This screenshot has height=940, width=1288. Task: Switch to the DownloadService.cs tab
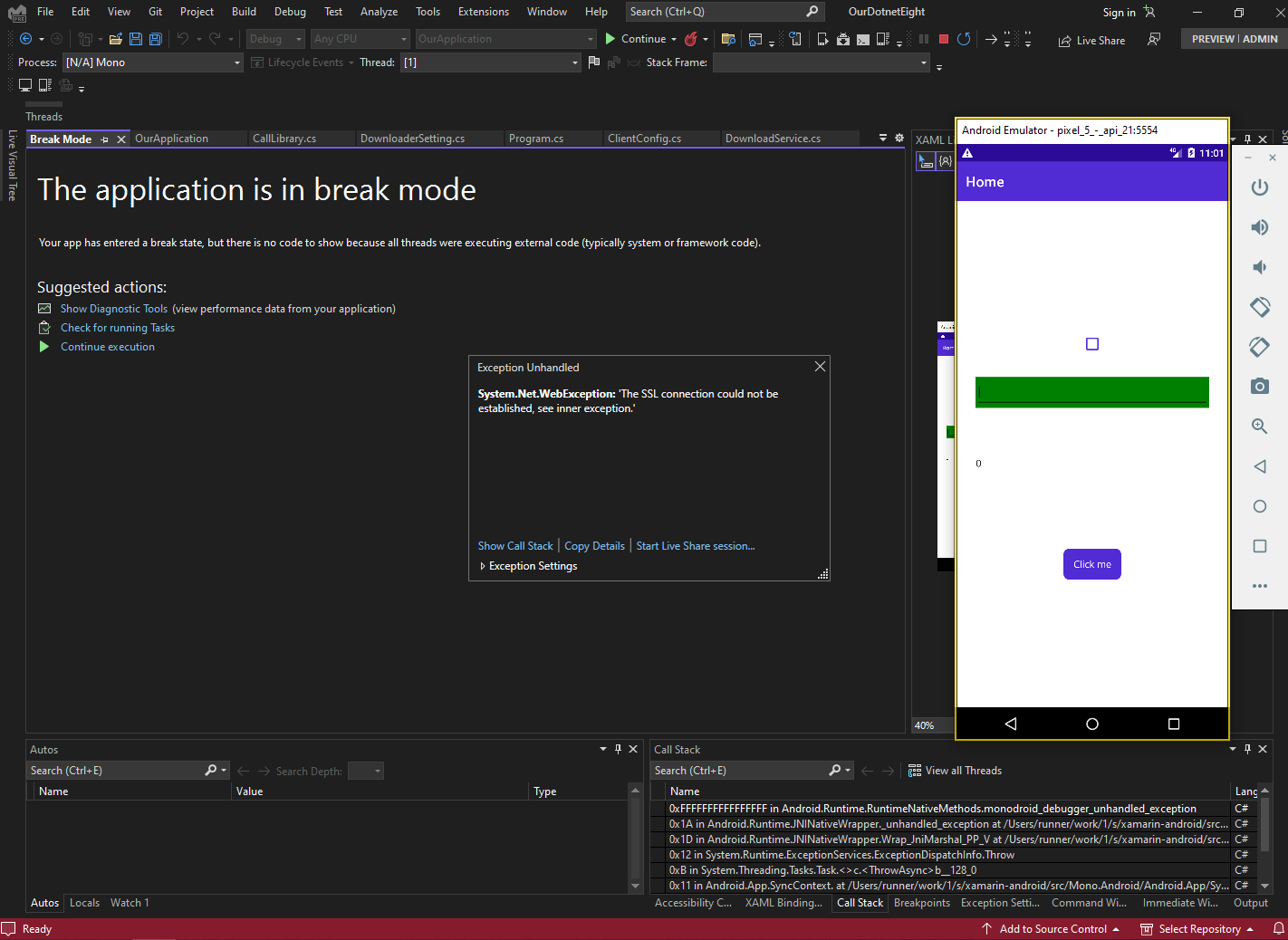point(772,138)
